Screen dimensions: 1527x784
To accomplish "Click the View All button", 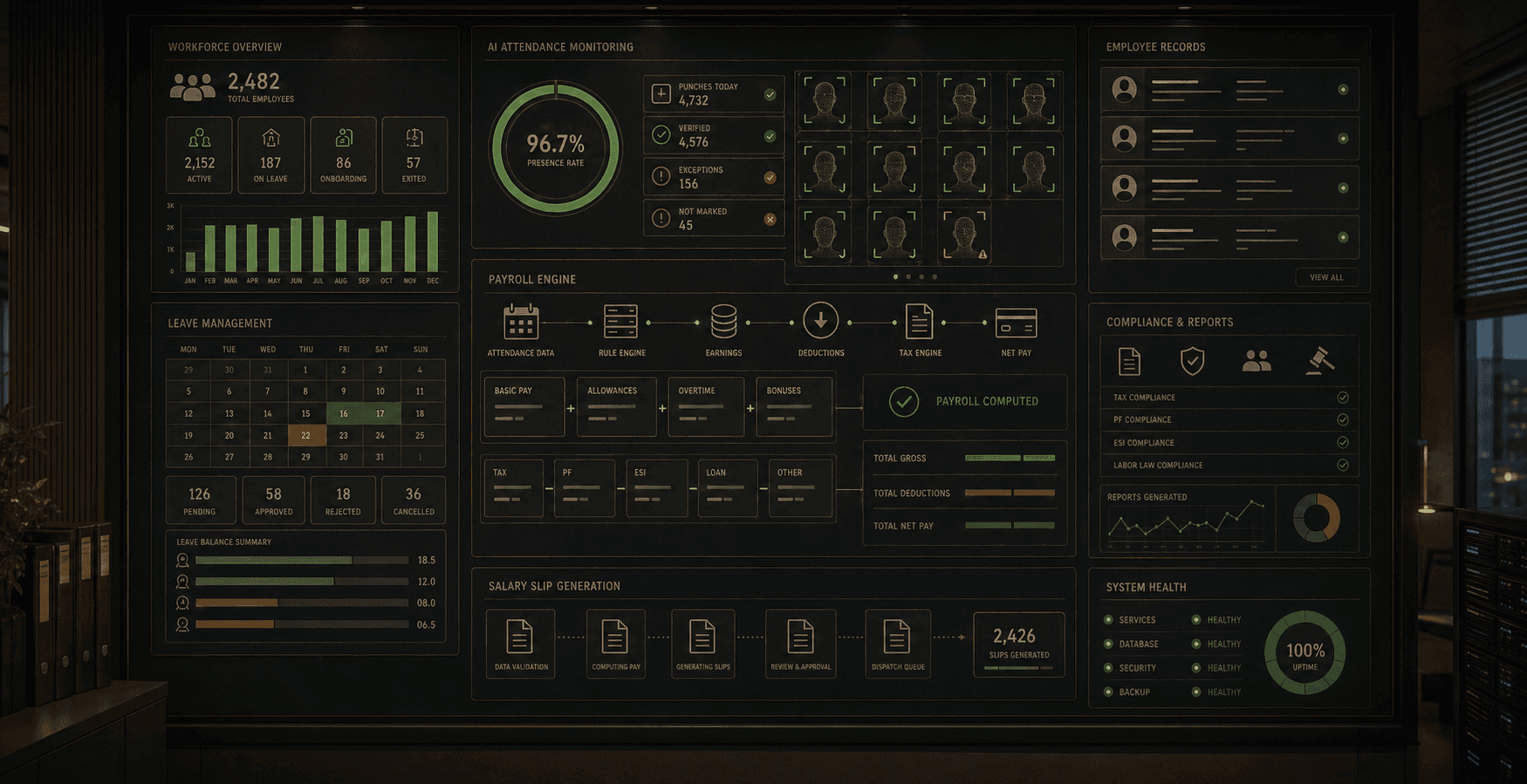I will (x=1326, y=277).
